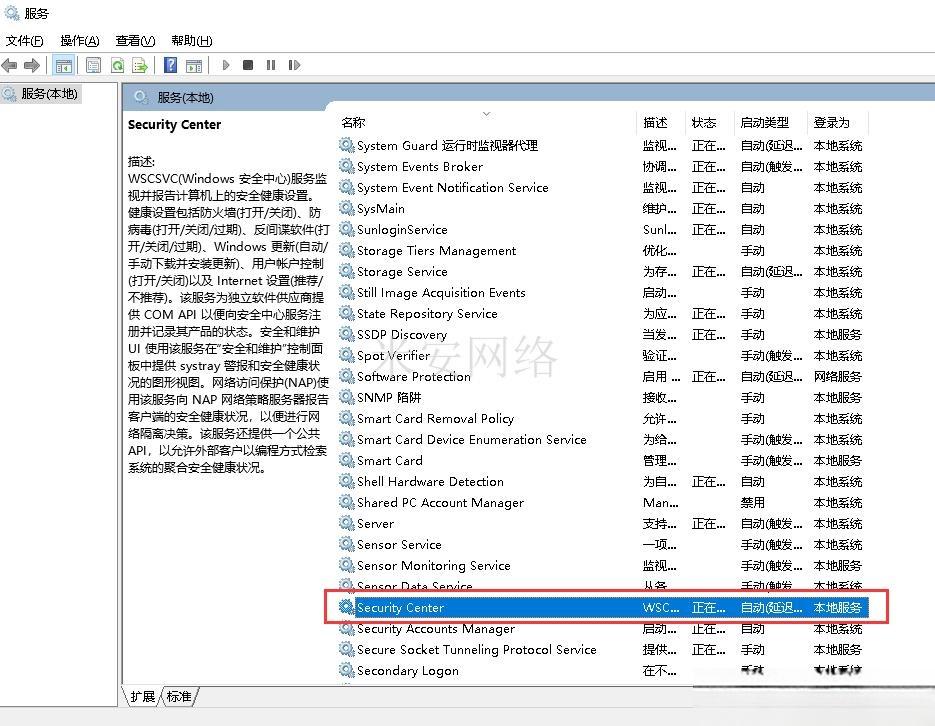Open the 操作(A) menu
The height and width of the screenshot is (726, 935).
(80, 41)
